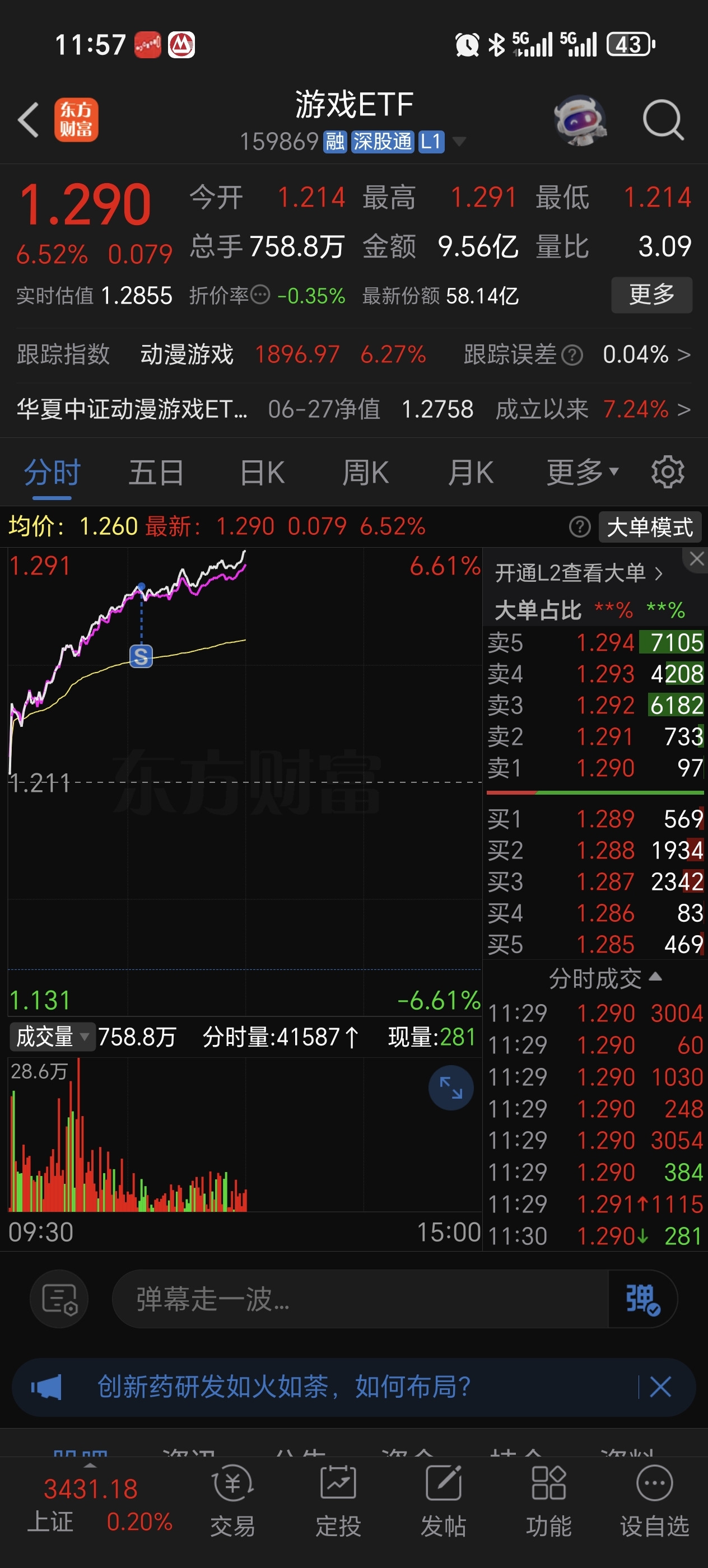The height and width of the screenshot is (1568, 708).
Task: Expand the 更多 chart period dropdown
Action: (x=582, y=472)
